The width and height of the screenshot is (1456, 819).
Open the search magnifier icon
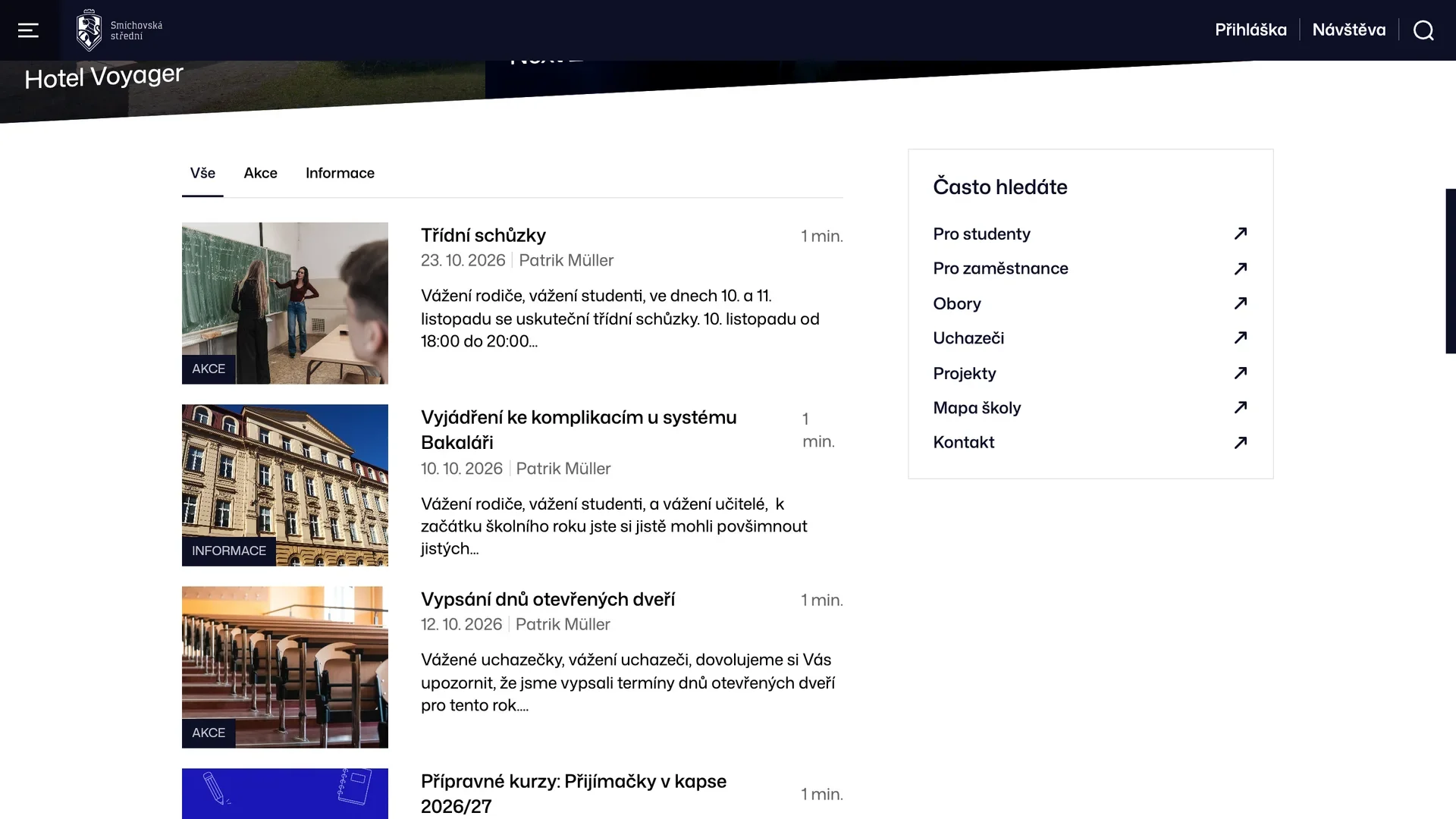1423,30
